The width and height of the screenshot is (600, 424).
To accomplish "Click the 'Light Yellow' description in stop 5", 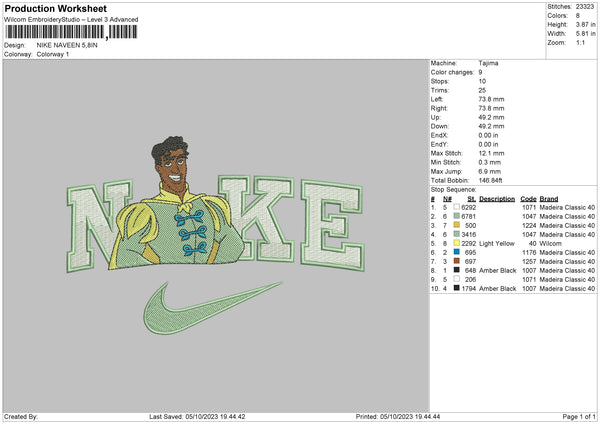I will [x=497, y=243].
